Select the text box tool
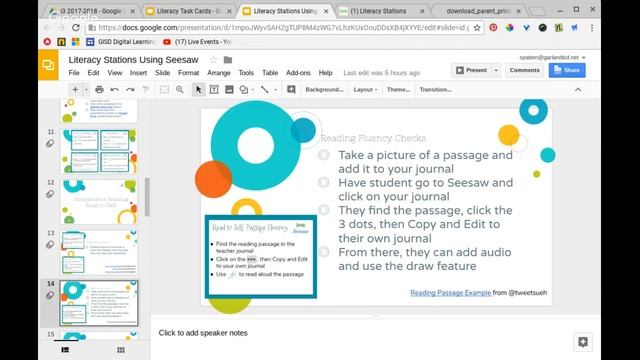The width and height of the screenshot is (640, 360). [x=214, y=89]
